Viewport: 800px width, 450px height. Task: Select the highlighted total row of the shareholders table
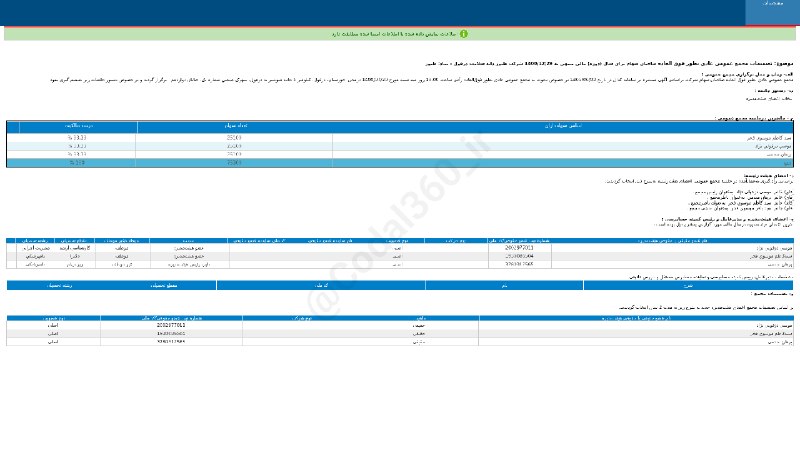click(x=400, y=163)
